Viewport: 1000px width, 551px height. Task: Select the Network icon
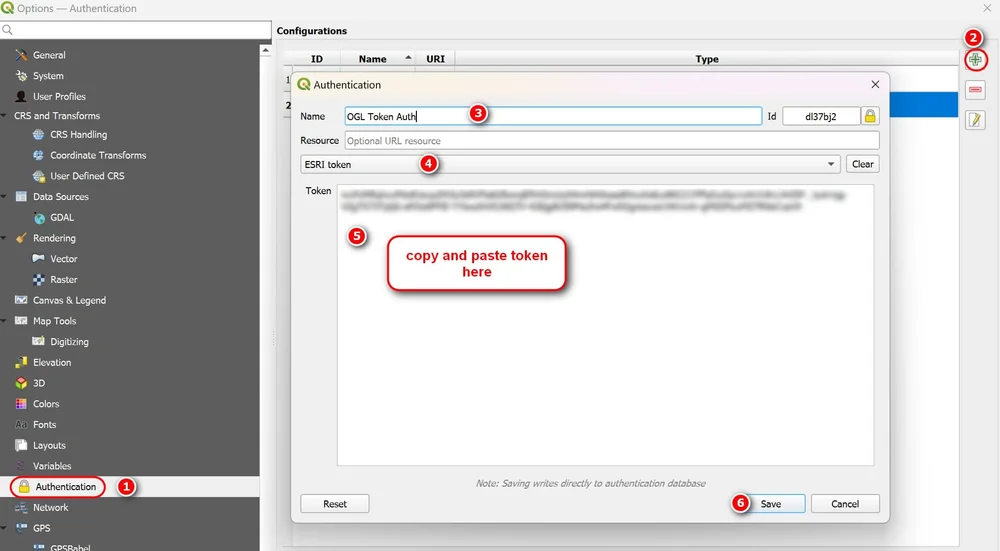coord(22,508)
